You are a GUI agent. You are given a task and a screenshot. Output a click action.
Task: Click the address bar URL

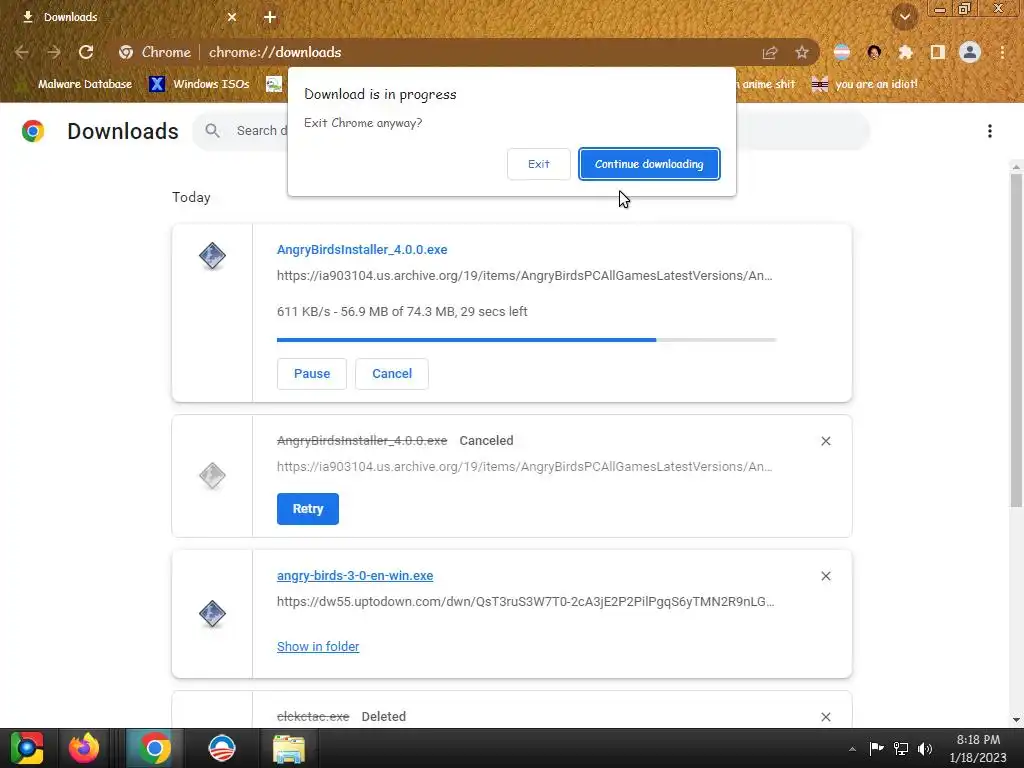(x=275, y=52)
